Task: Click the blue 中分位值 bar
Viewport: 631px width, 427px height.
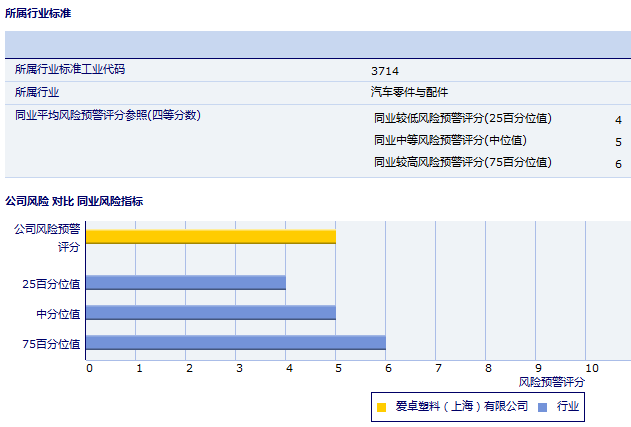Action: 210,313
